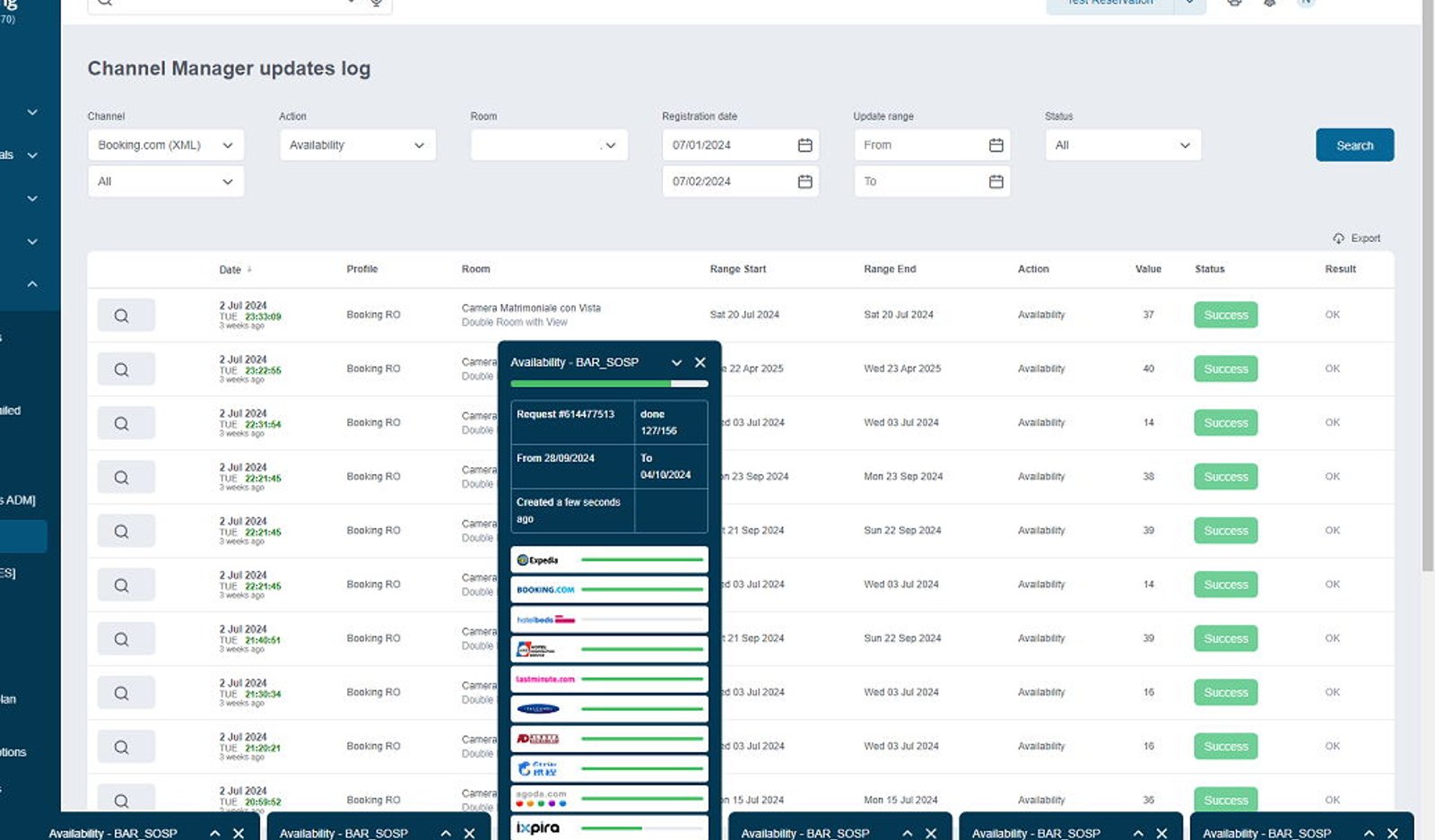This screenshot has width=1435, height=840.
Task: Click the calendar icon in Update range From
Action: point(996,145)
